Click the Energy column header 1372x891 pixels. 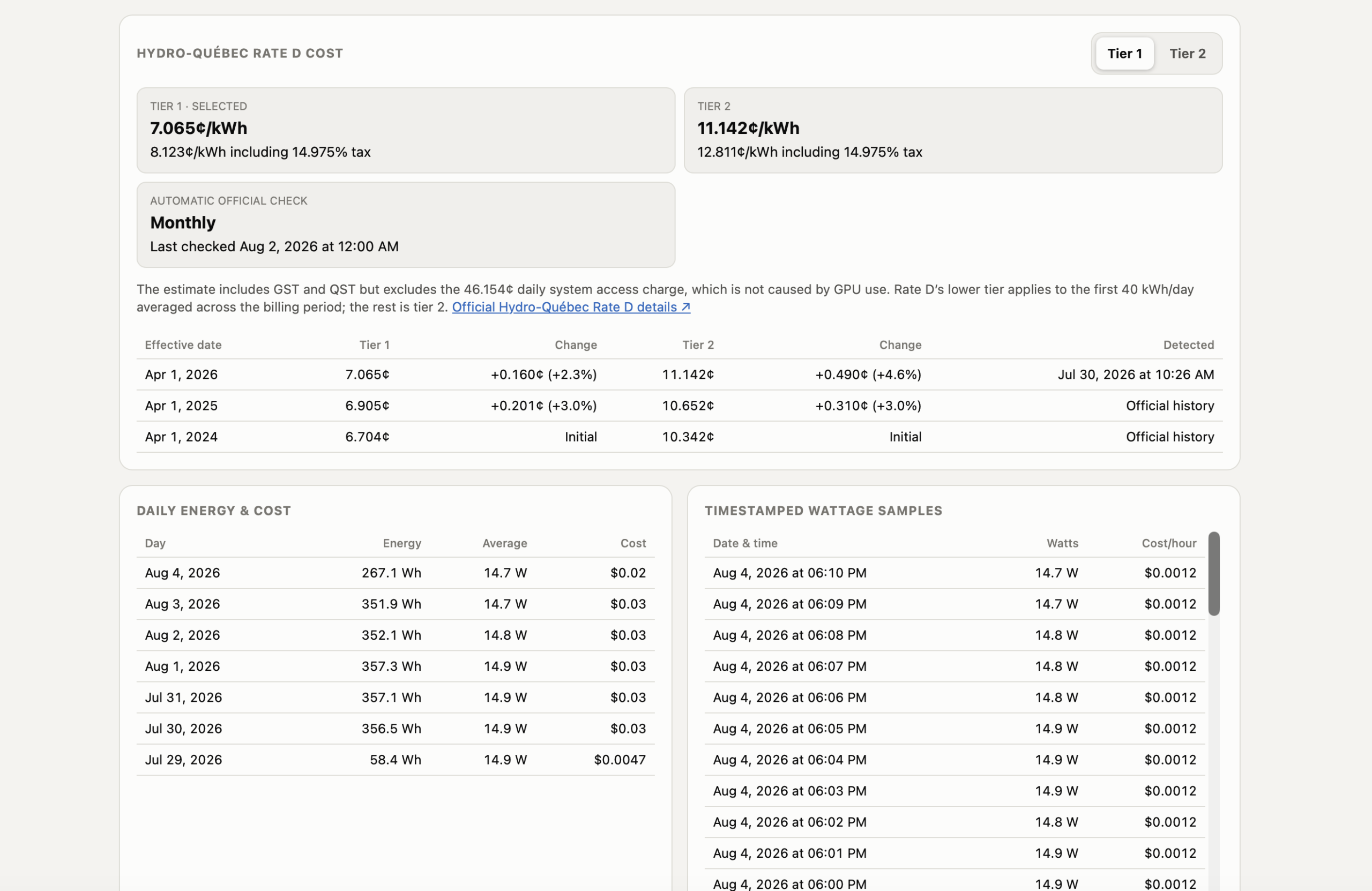tap(402, 543)
